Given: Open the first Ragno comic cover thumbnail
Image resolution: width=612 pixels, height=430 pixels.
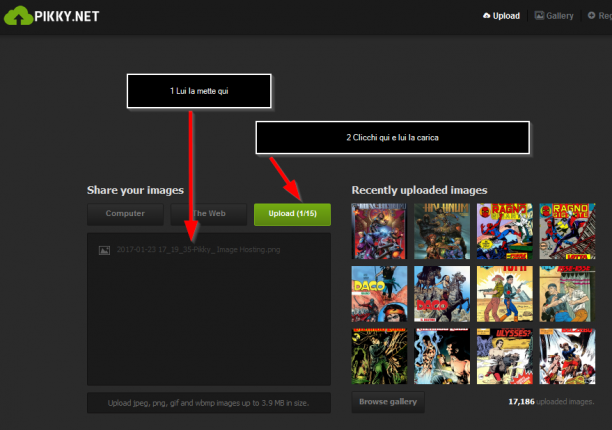Looking at the screenshot, I should point(505,231).
